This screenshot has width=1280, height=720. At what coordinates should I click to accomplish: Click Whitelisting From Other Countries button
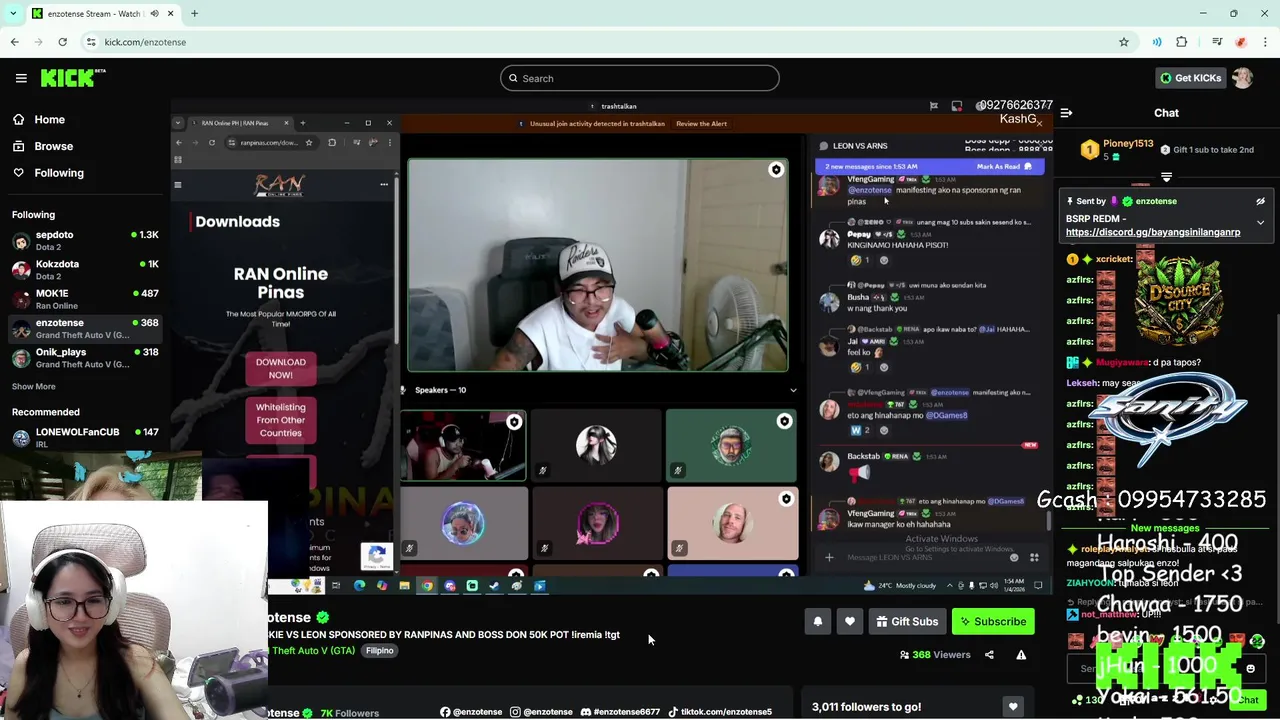[281, 421]
